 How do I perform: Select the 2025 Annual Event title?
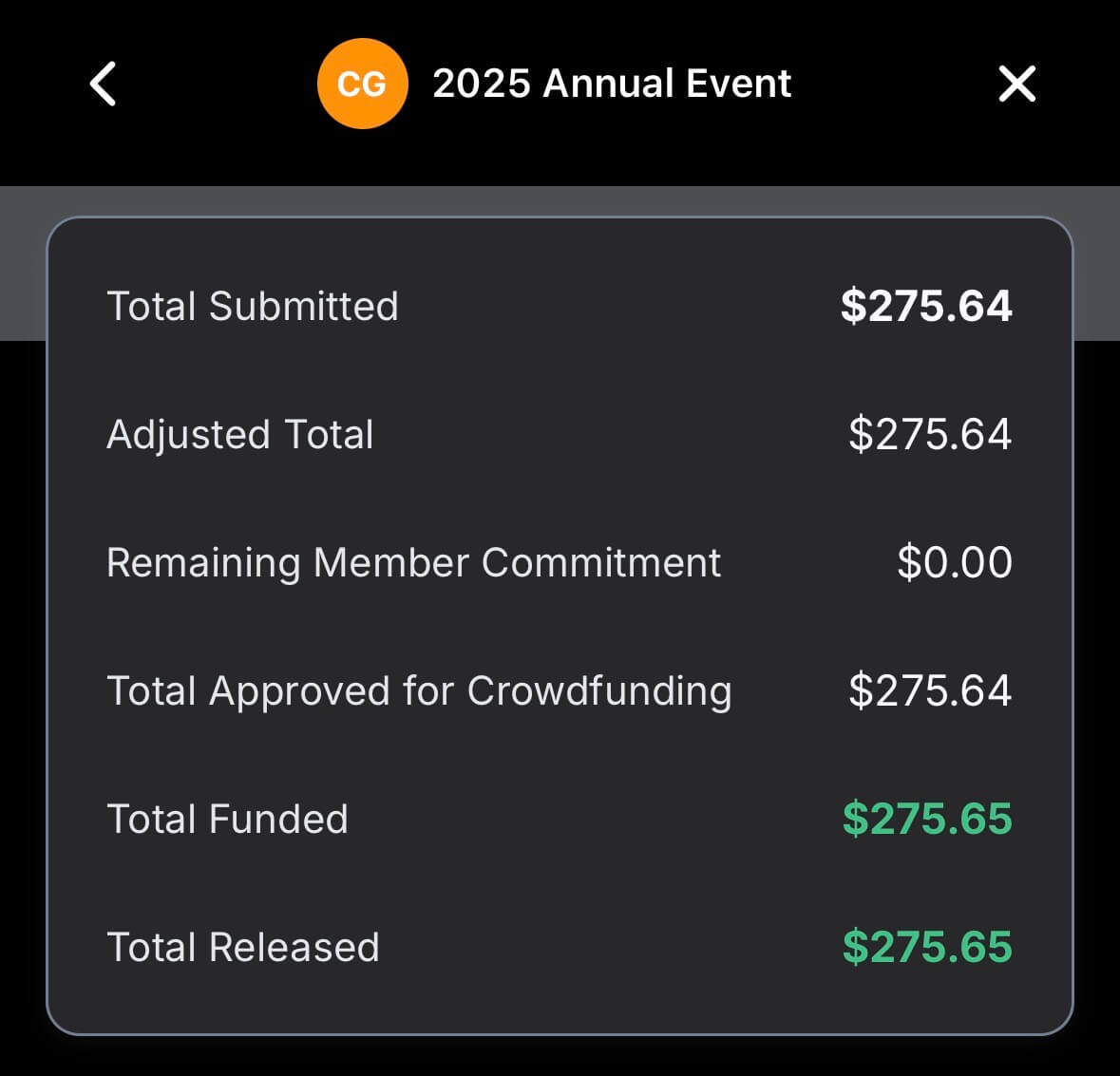point(611,84)
